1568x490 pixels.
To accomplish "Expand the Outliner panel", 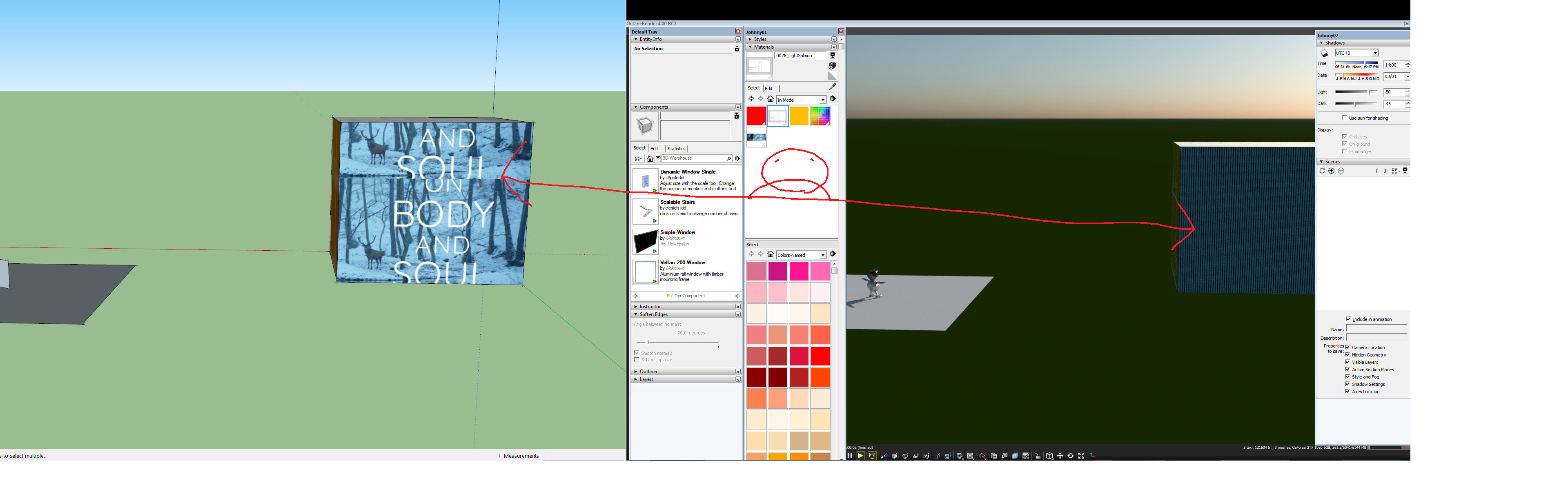I will click(648, 371).
